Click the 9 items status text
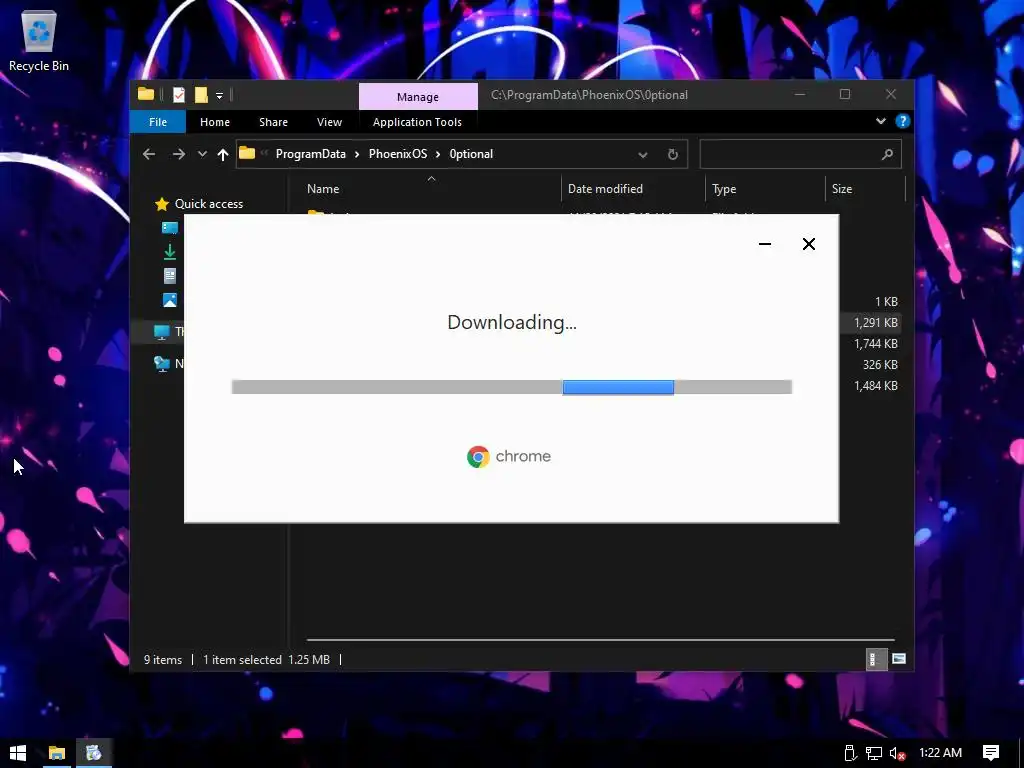The image size is (1024, 768). coord(163,660)
